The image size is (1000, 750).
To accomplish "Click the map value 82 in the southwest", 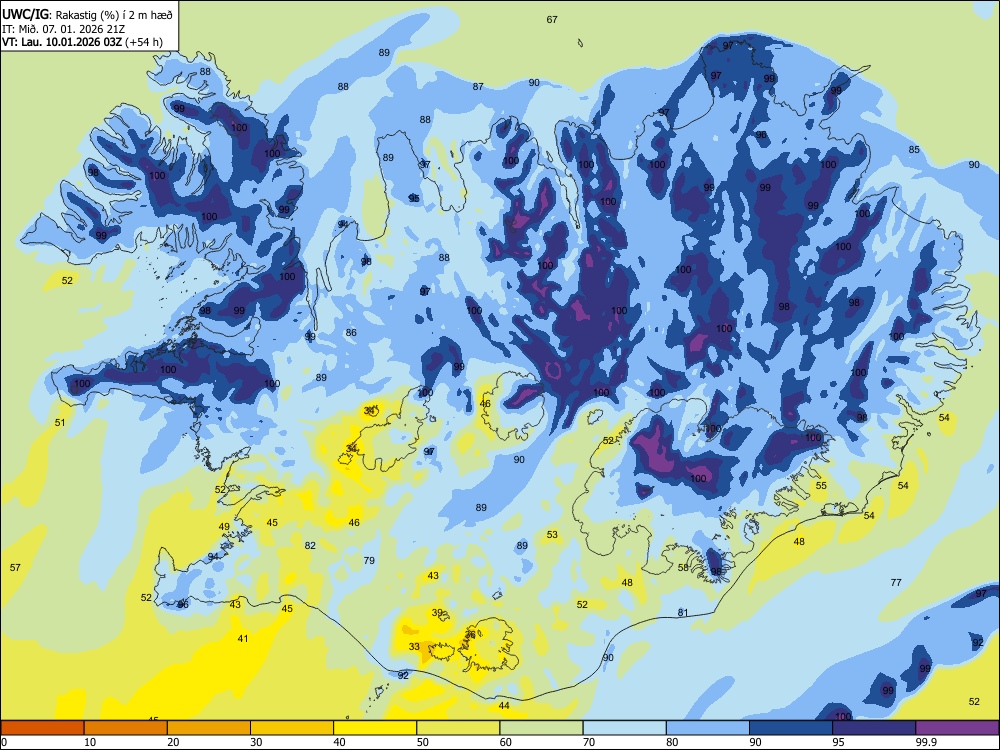I will (310, 545).
